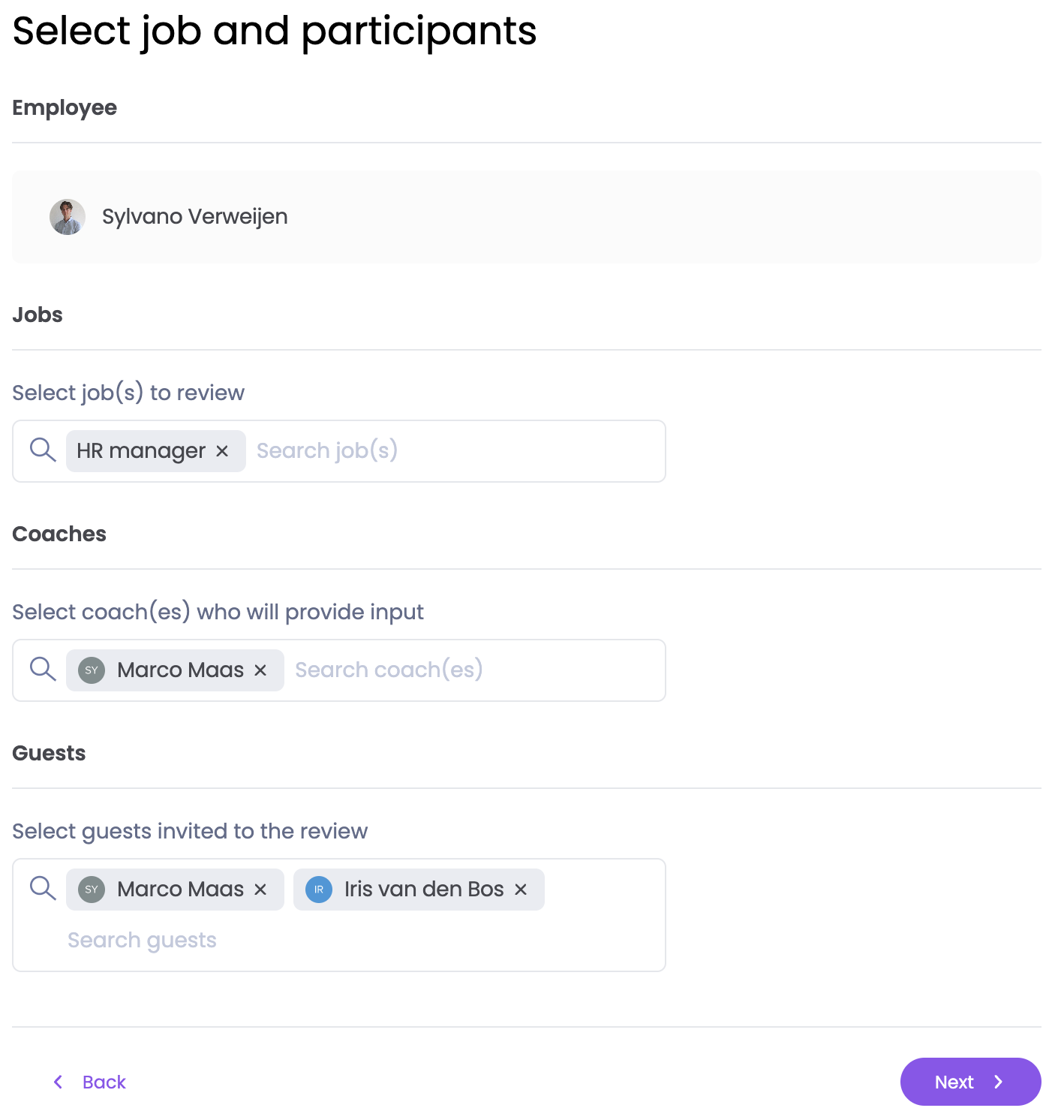Click the SY avatar in coaches field
1064x1120 pixels.
92,670
